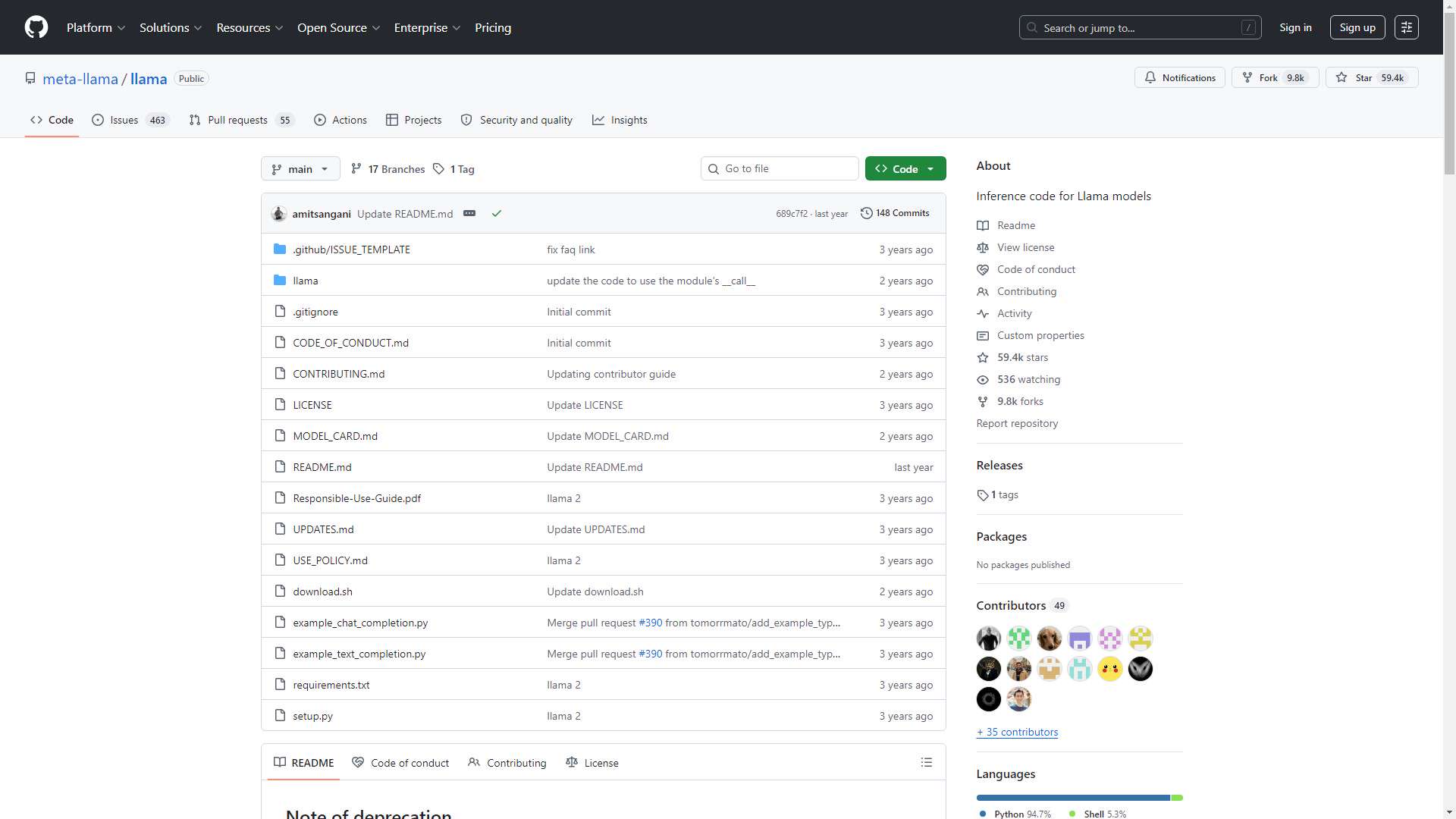Click the heart icon beside Code of conduct in About

click(983, 270)
